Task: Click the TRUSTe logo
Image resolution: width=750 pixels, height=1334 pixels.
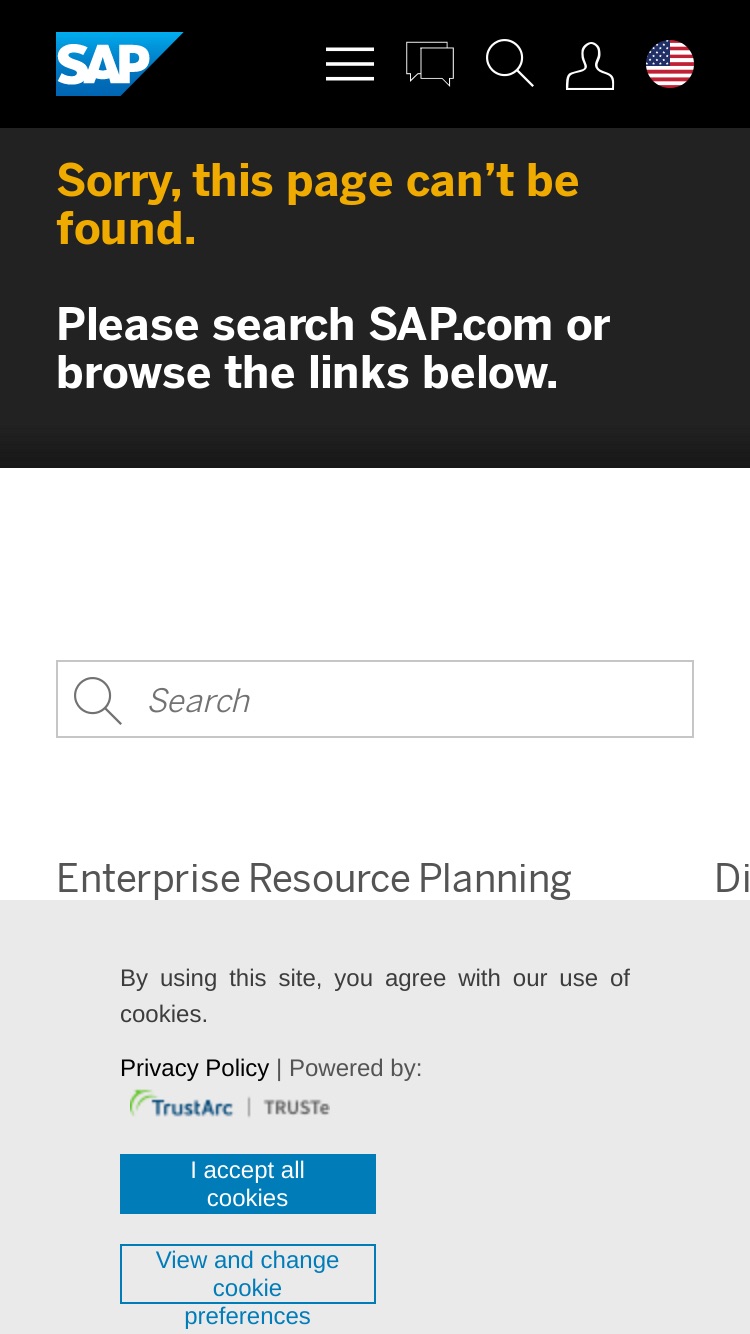Action: 296,1107
